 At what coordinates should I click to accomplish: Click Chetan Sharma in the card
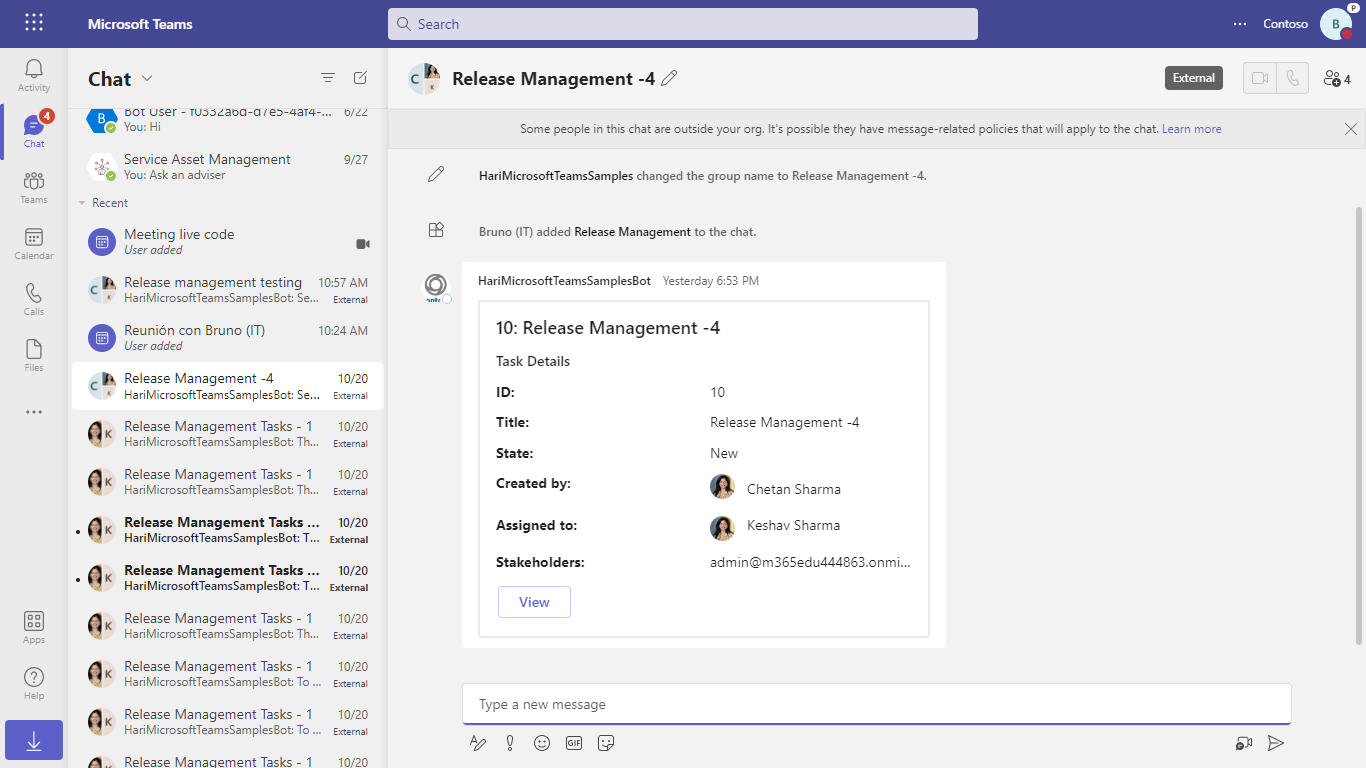[x=793, y=489]
